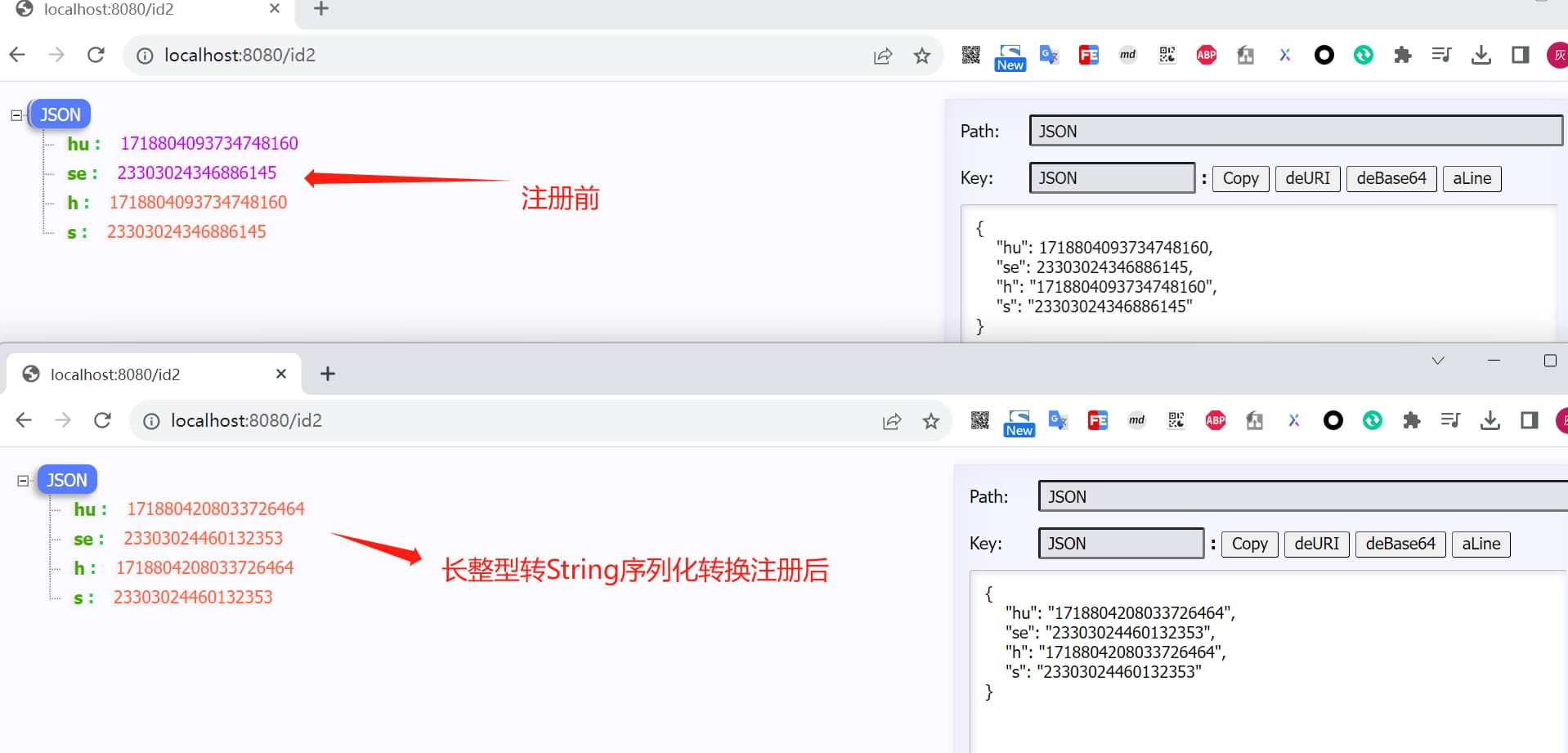Collapse the JSON tree root in the top window
Image resolution: width=1568 pixels, height=753 pixels.
click(x=16, y=115)
